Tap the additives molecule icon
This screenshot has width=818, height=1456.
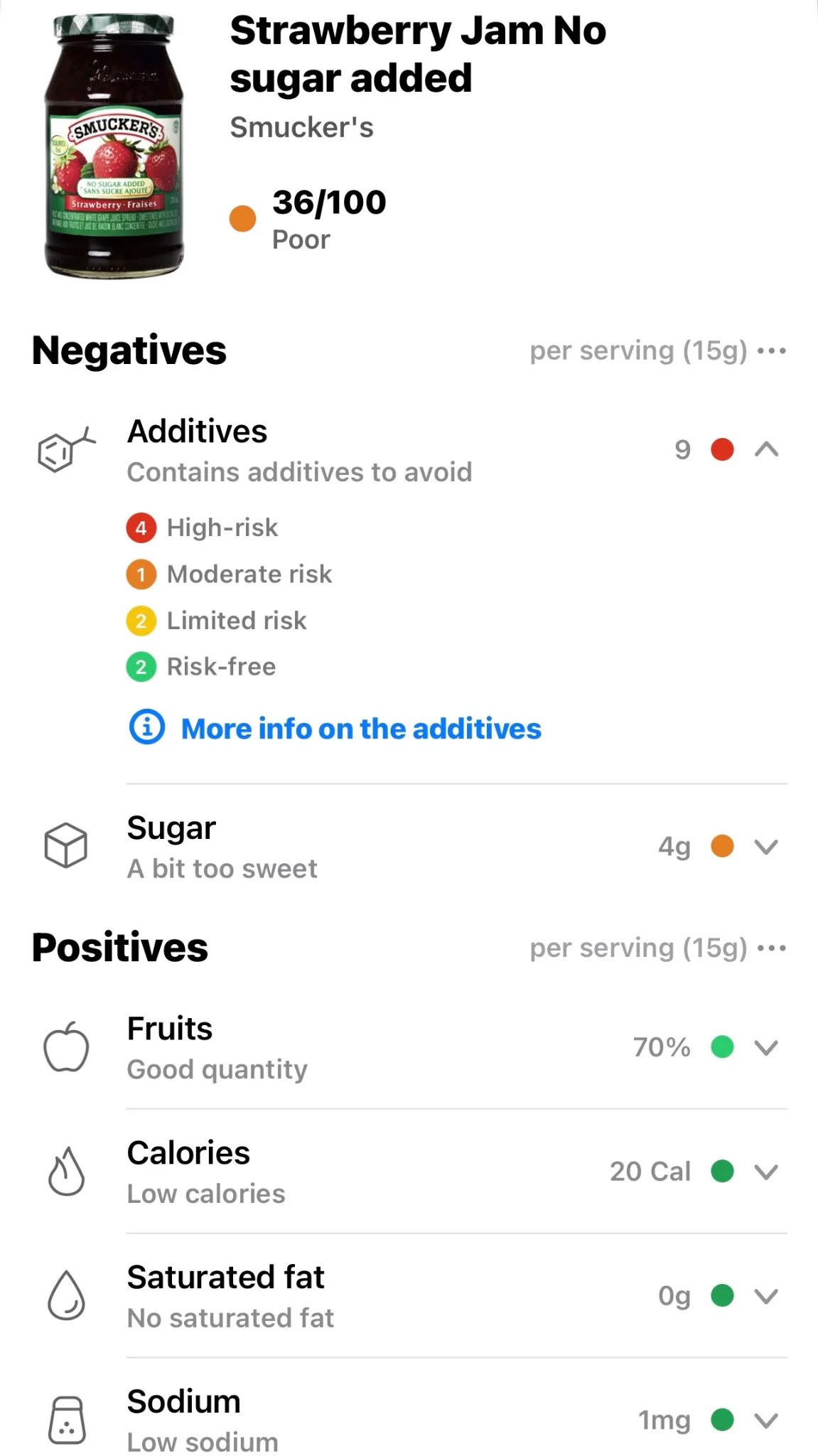(x=66, y=450)
